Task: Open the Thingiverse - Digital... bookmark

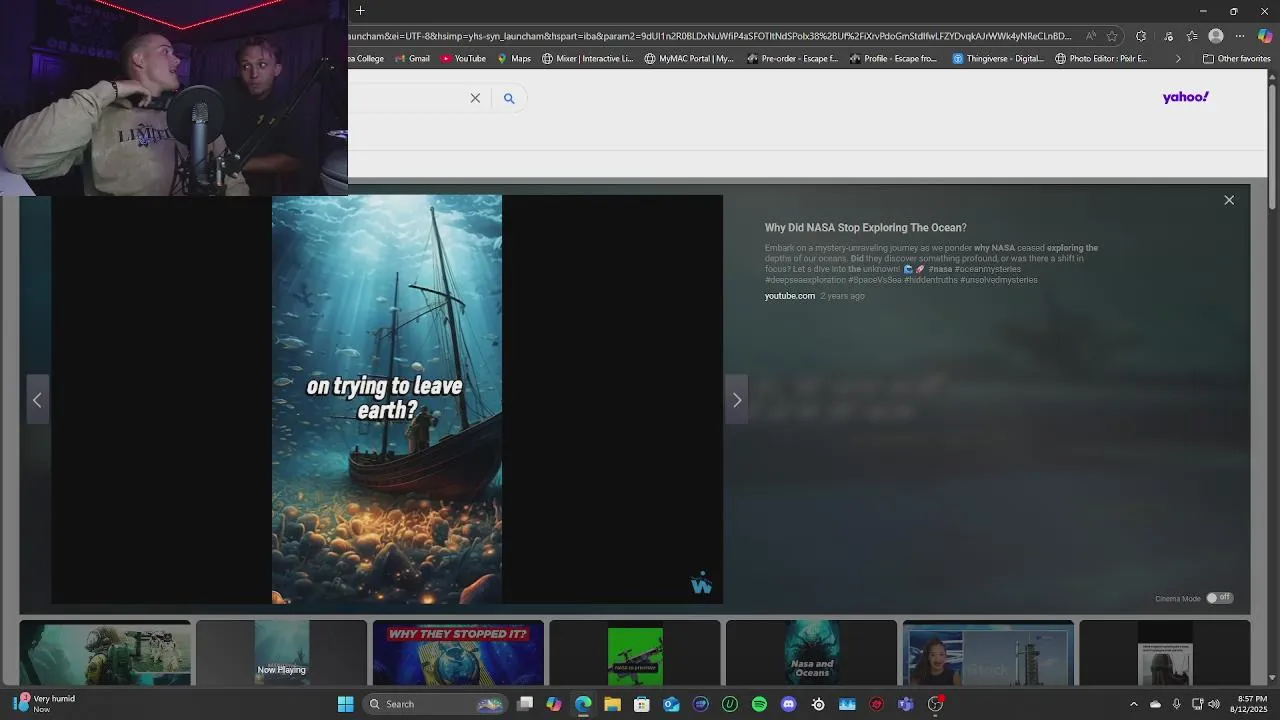Action: (x=998, y=59)
